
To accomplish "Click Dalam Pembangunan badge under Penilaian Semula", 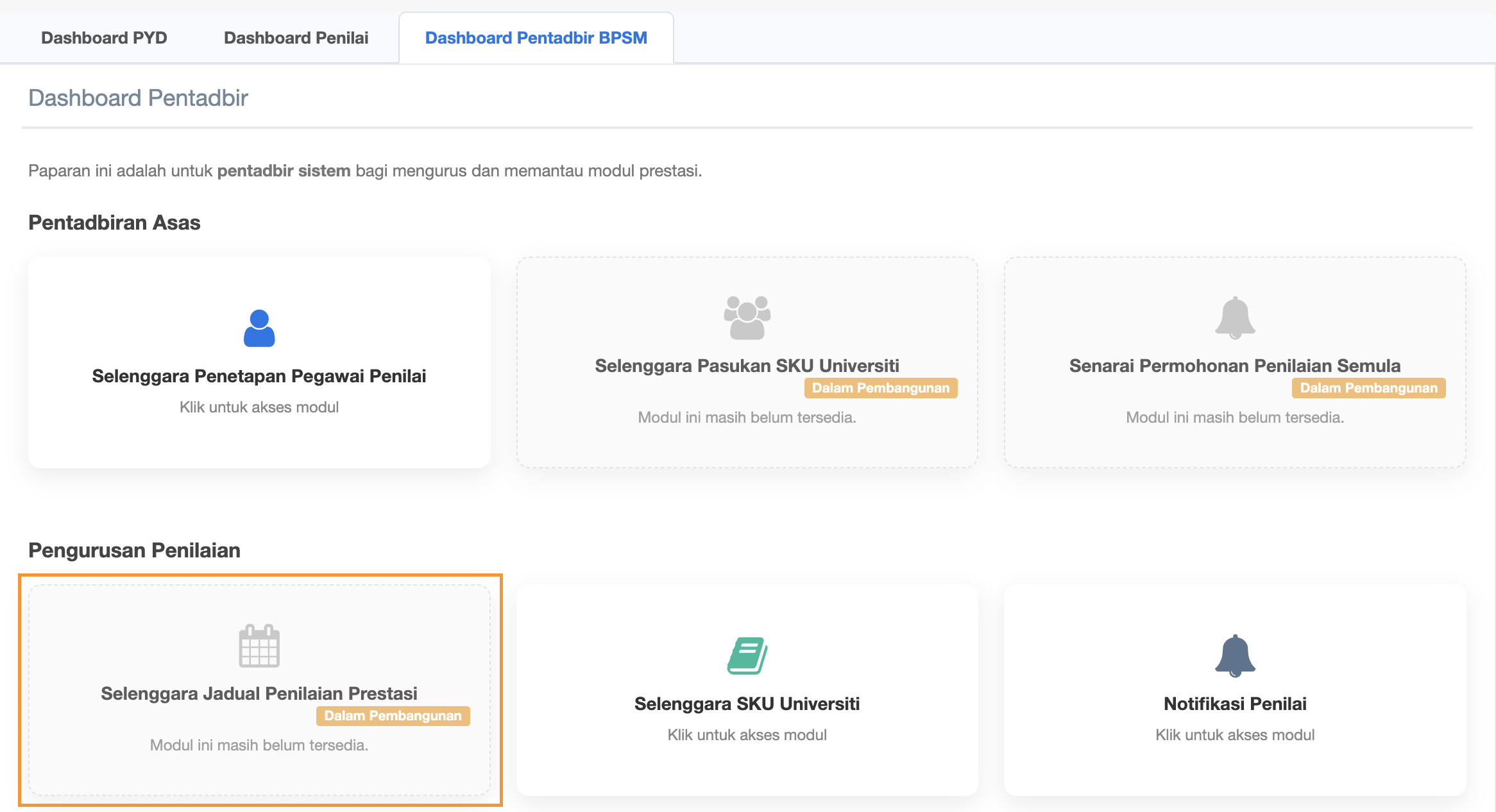I will (x=1368, y=388).
